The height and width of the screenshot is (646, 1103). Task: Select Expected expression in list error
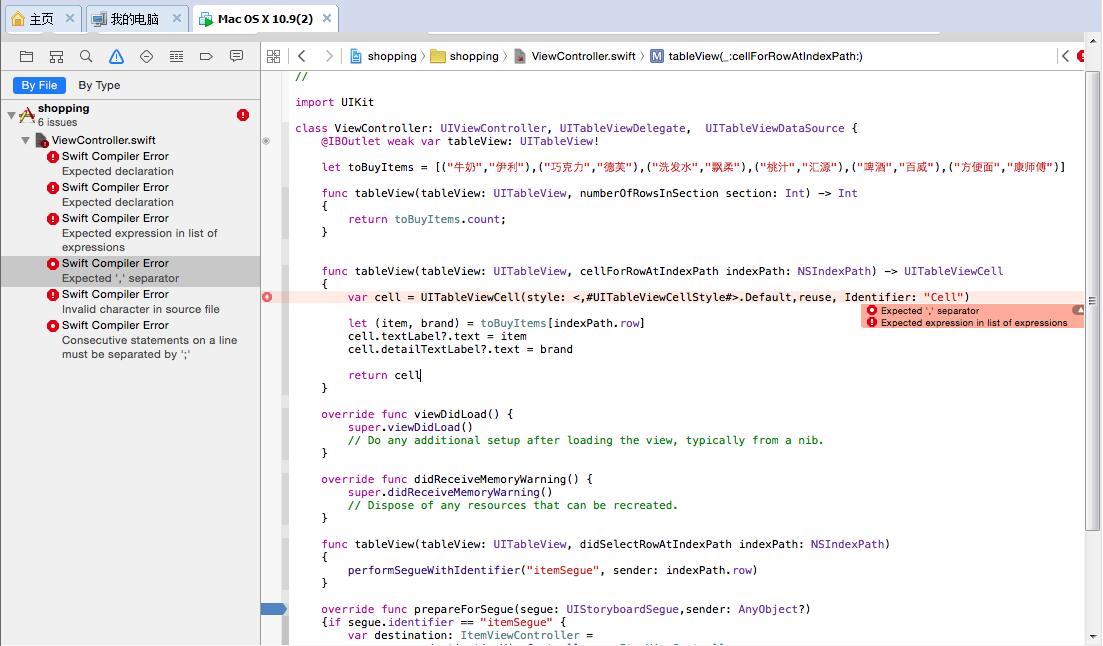pos(131,233)
